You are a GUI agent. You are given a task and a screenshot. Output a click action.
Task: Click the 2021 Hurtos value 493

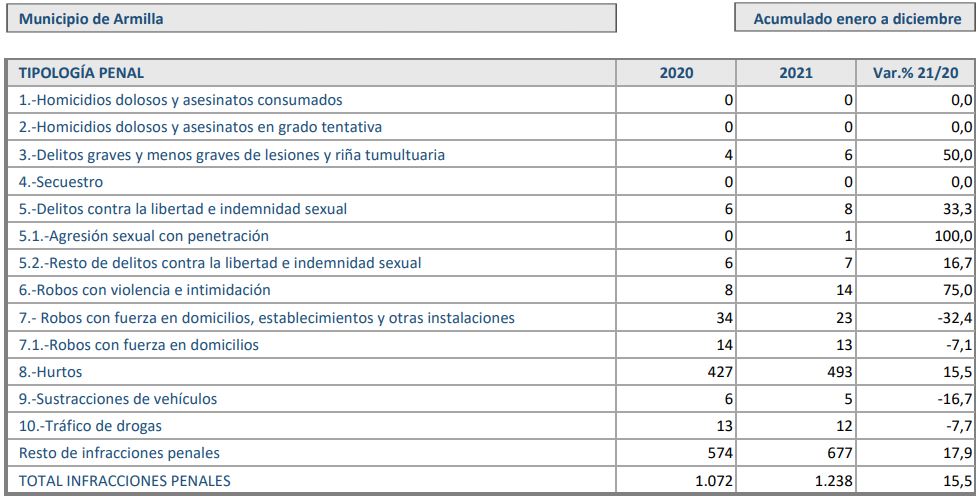coord(838,372)
